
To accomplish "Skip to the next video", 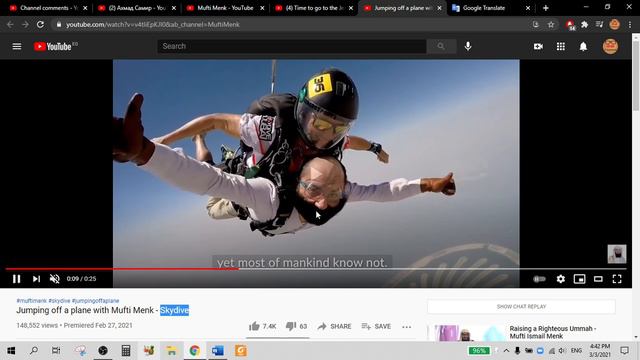I will [36, 279].
